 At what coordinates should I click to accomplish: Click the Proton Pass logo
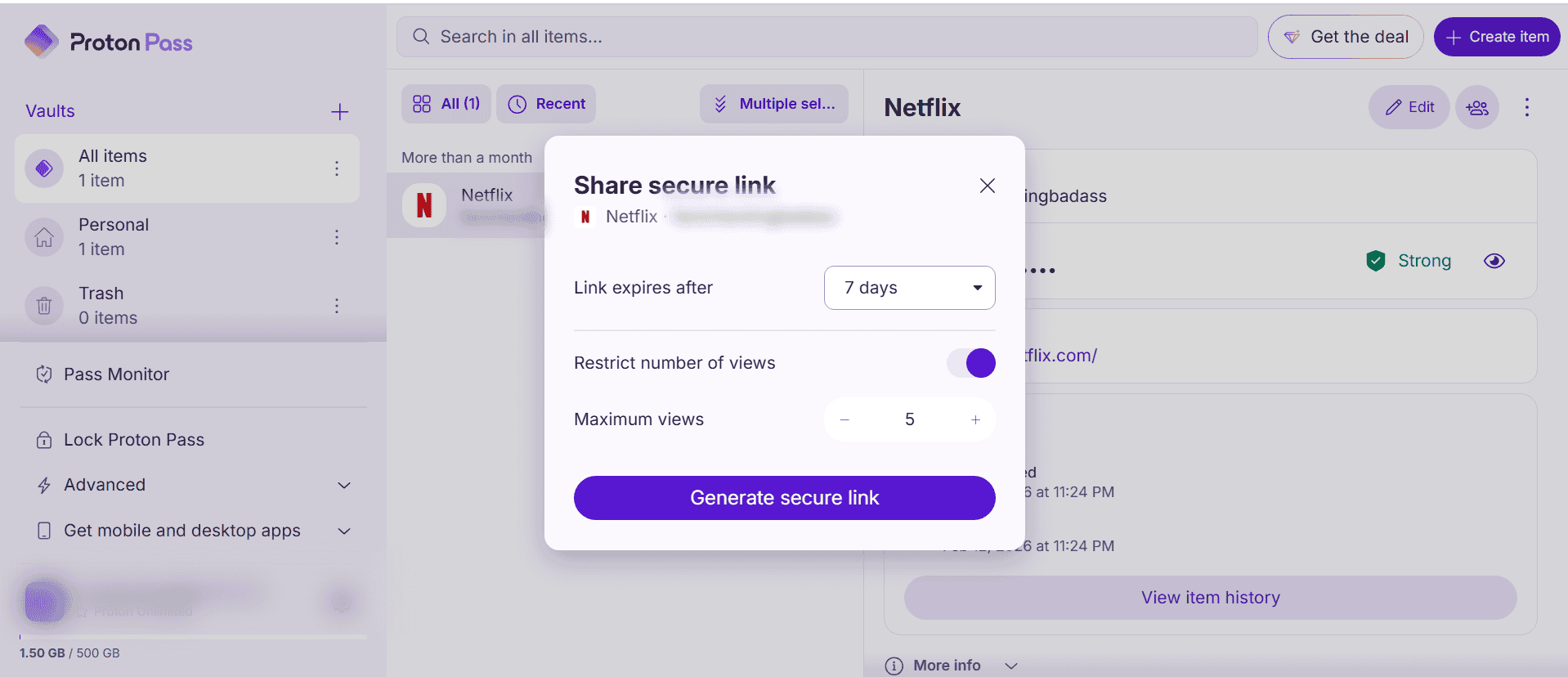click(x=109, y=42)
